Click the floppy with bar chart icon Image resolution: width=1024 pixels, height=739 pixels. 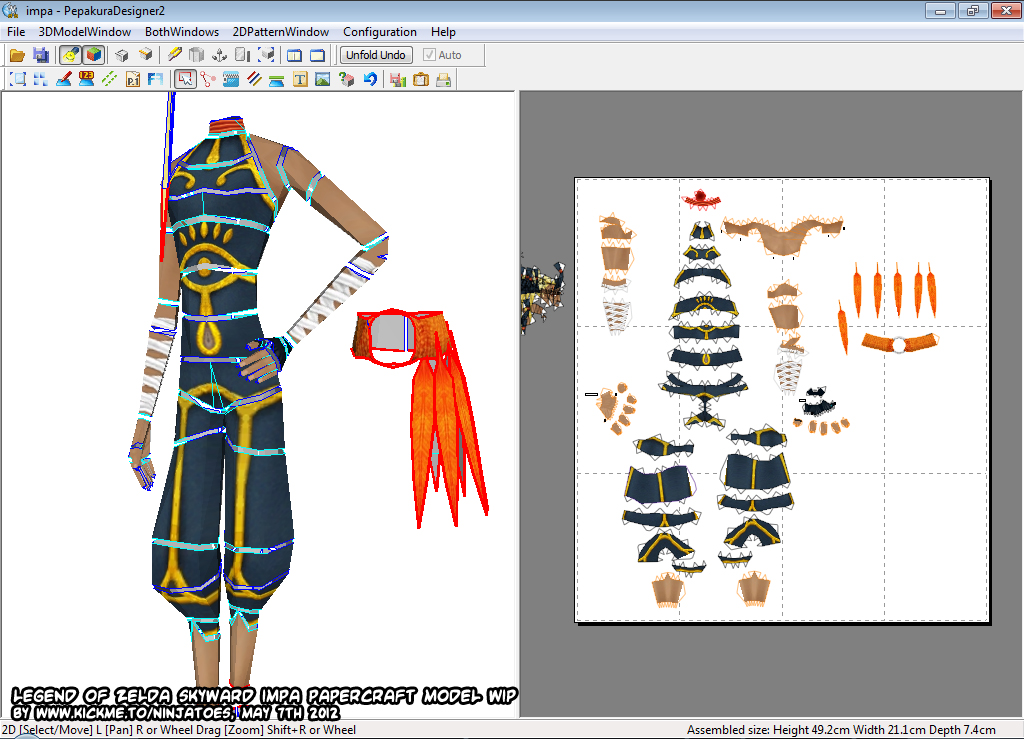398,80
